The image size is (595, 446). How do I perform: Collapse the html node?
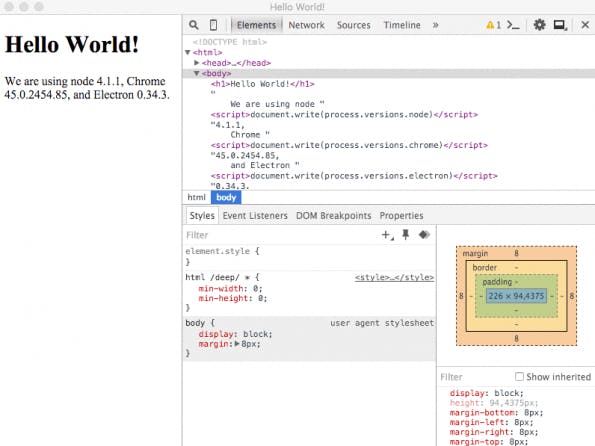[x=187, y=52]
